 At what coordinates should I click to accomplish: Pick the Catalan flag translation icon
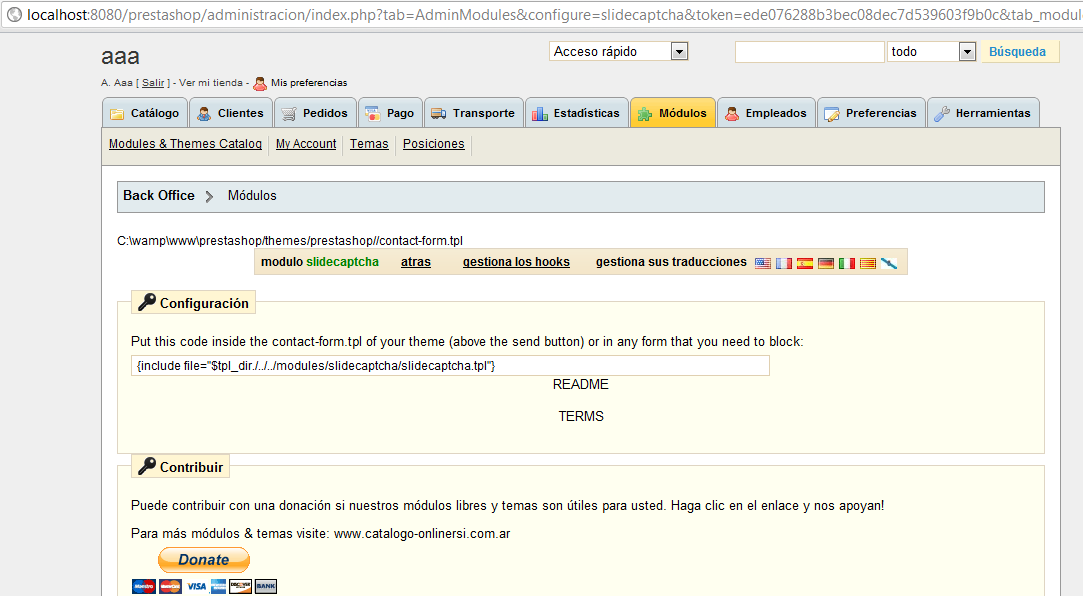pyautogui.click(x=868, y=263)
